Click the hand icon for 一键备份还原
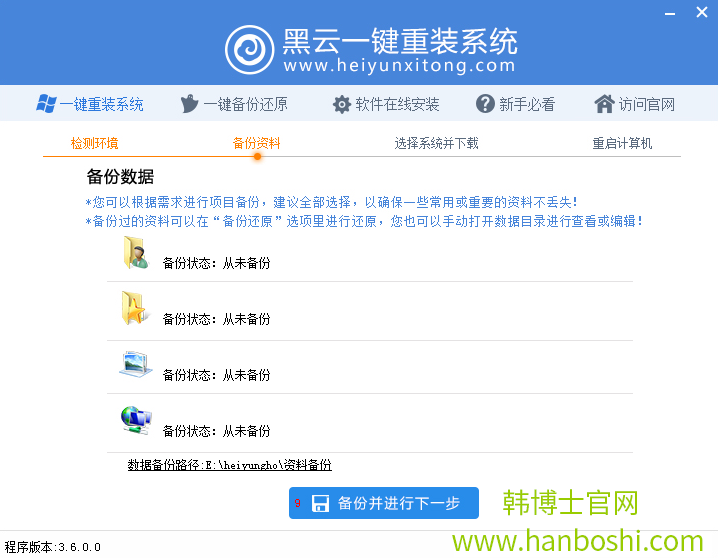Screen dimensions: 718x558 (x=189, y=103)
